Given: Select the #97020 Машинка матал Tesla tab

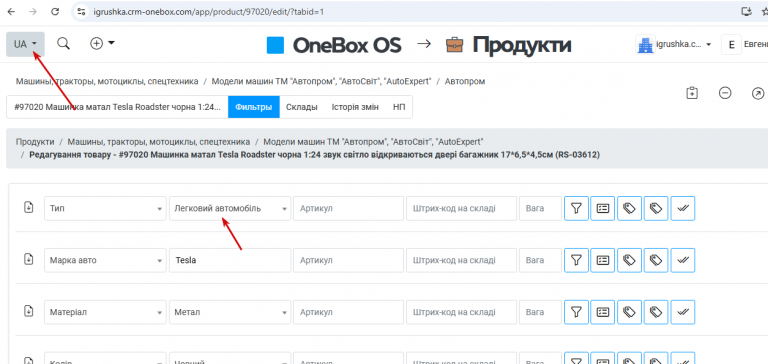Looking at the screenshot, I should pos(118,107).
